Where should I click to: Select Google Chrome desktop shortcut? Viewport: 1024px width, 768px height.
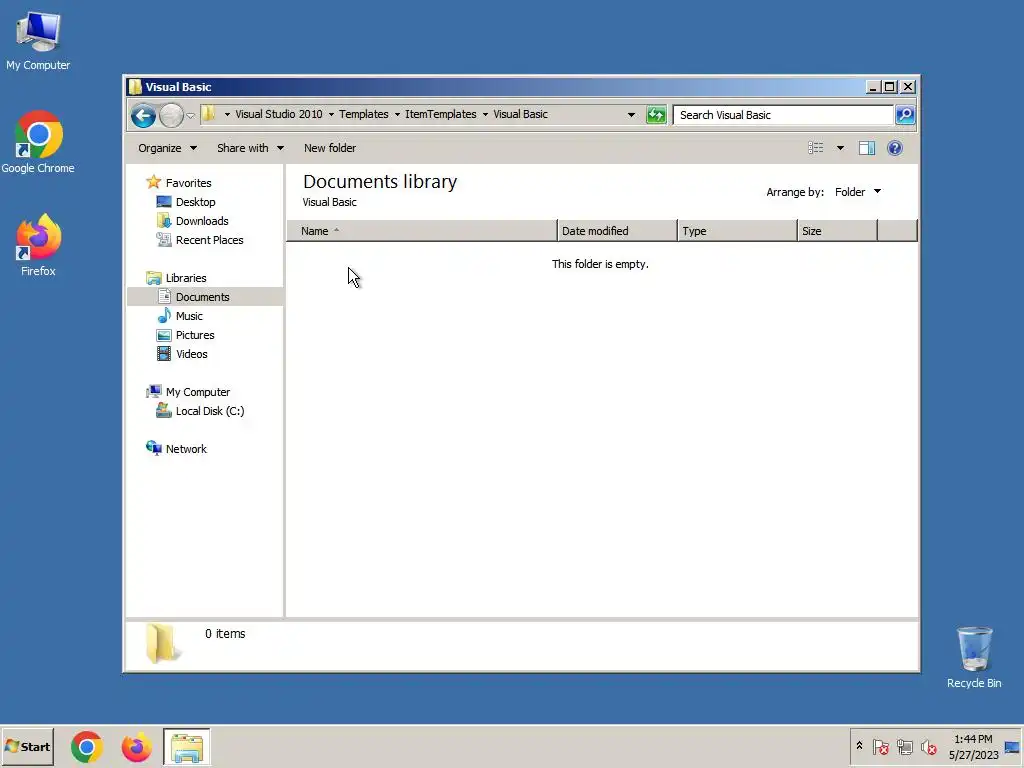38,142
